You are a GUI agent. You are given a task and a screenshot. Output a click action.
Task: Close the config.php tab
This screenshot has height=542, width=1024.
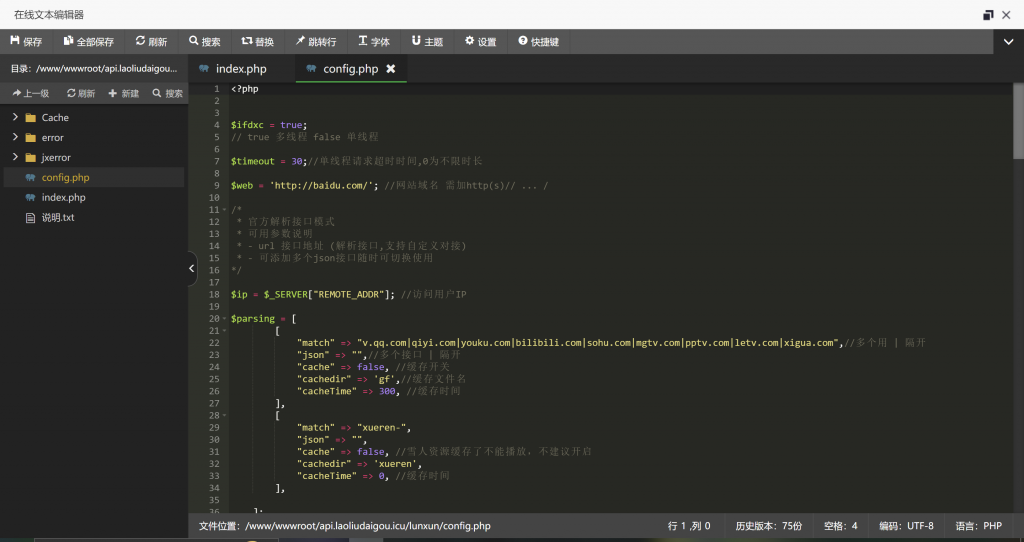(391, 69)
